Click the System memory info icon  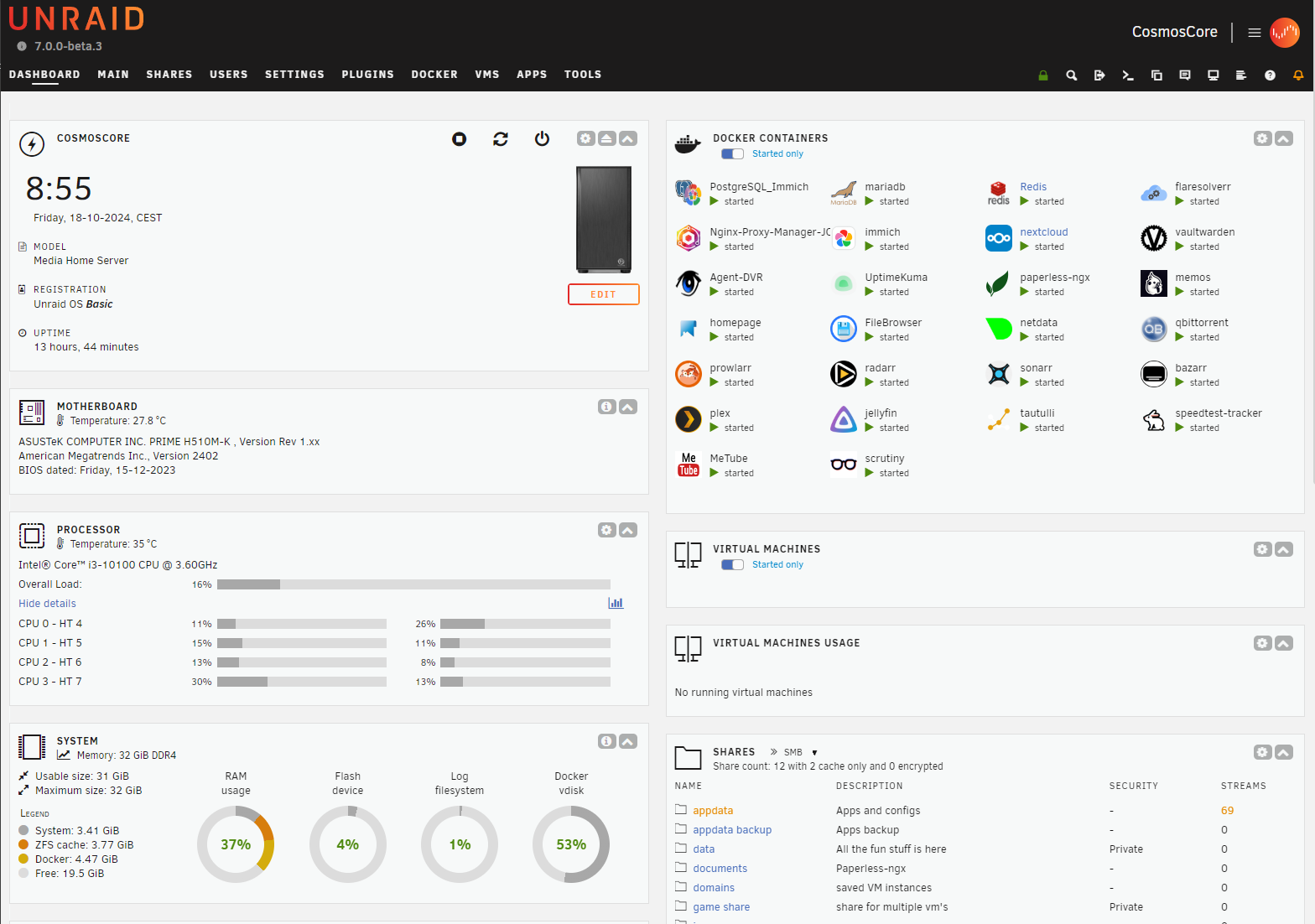point(607,741)
